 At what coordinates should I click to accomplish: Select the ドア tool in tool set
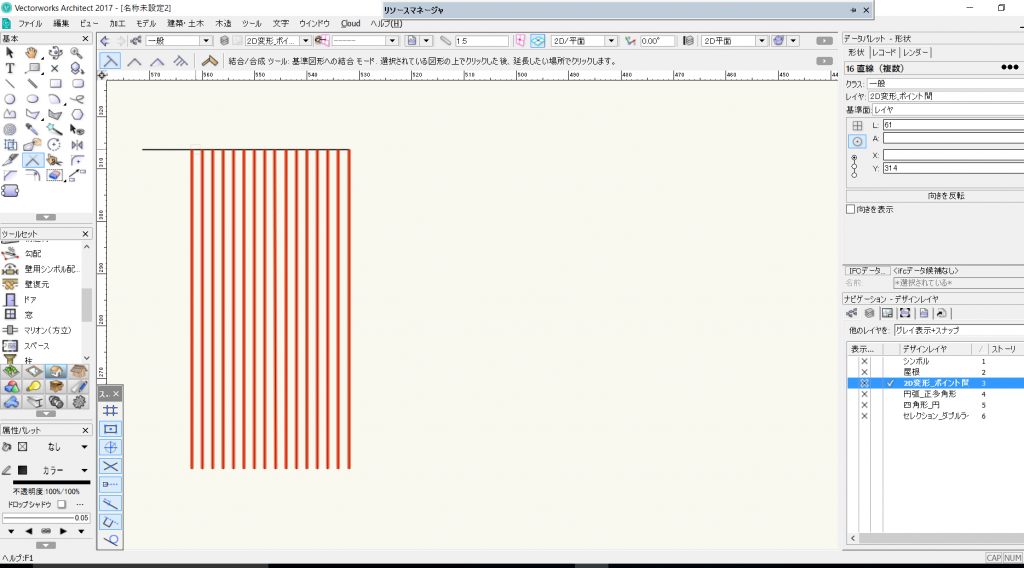tap(30, 300)
